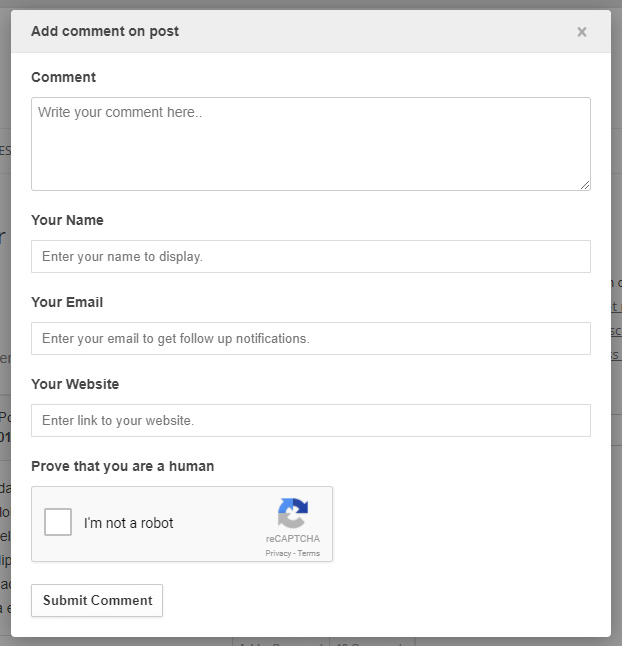Click the Your Email label

click(x=67, y=302)
